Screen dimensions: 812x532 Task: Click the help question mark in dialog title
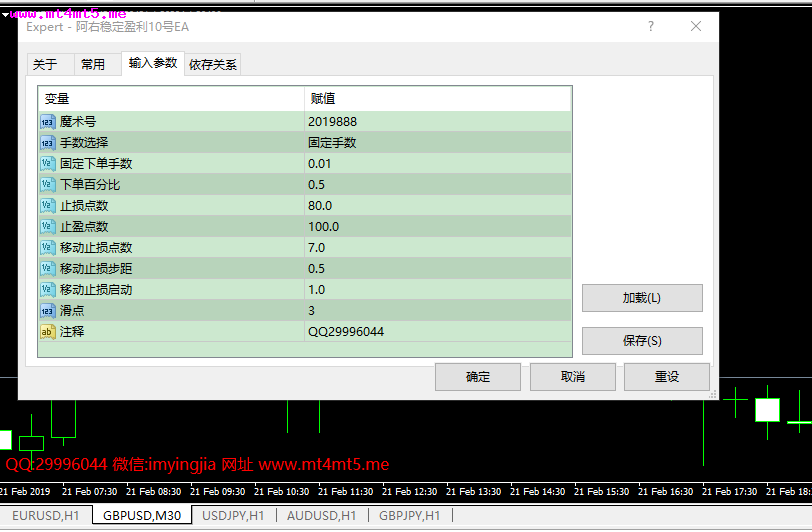coord(651,26)
